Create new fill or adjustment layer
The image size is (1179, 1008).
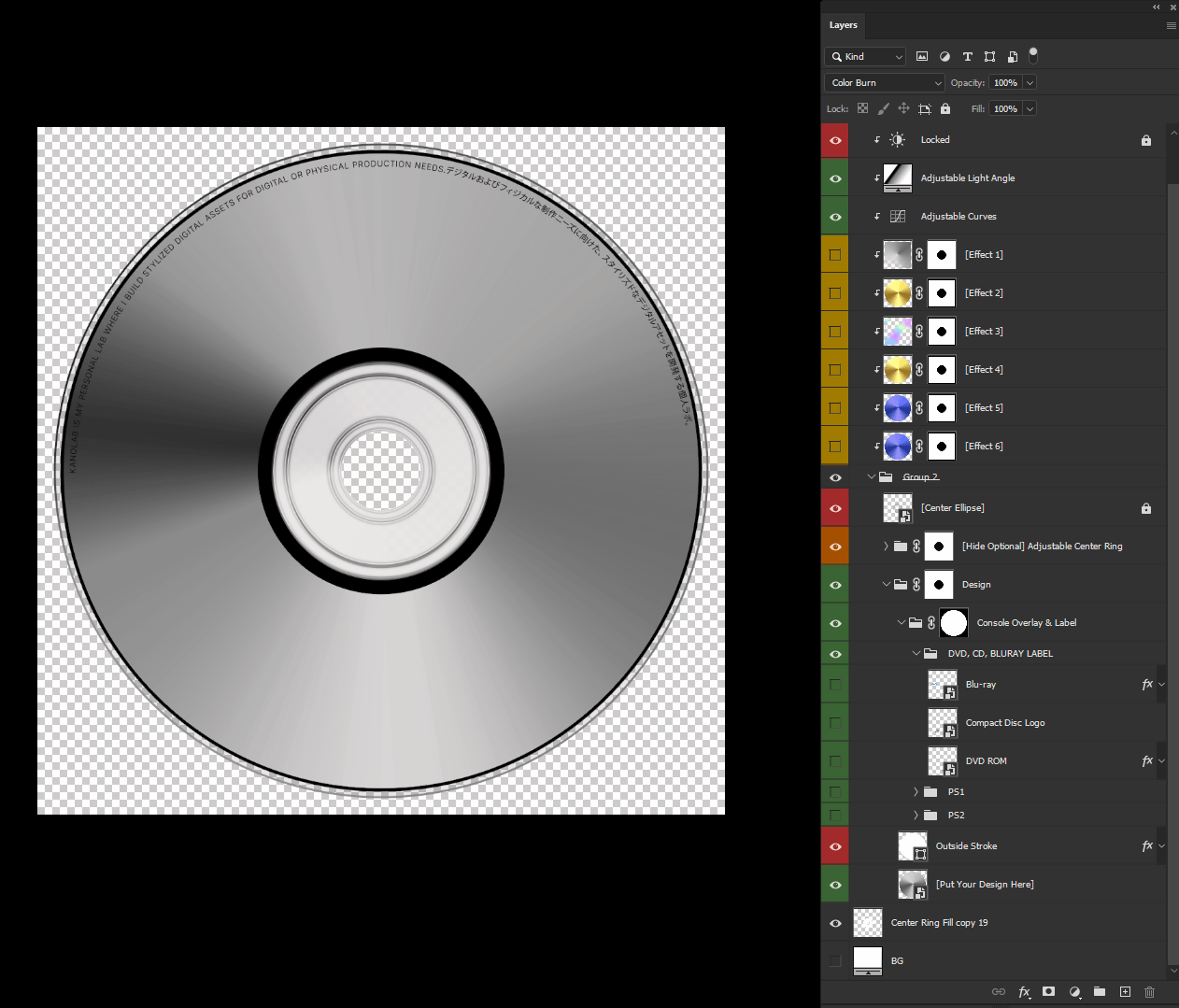[1074, 991]
